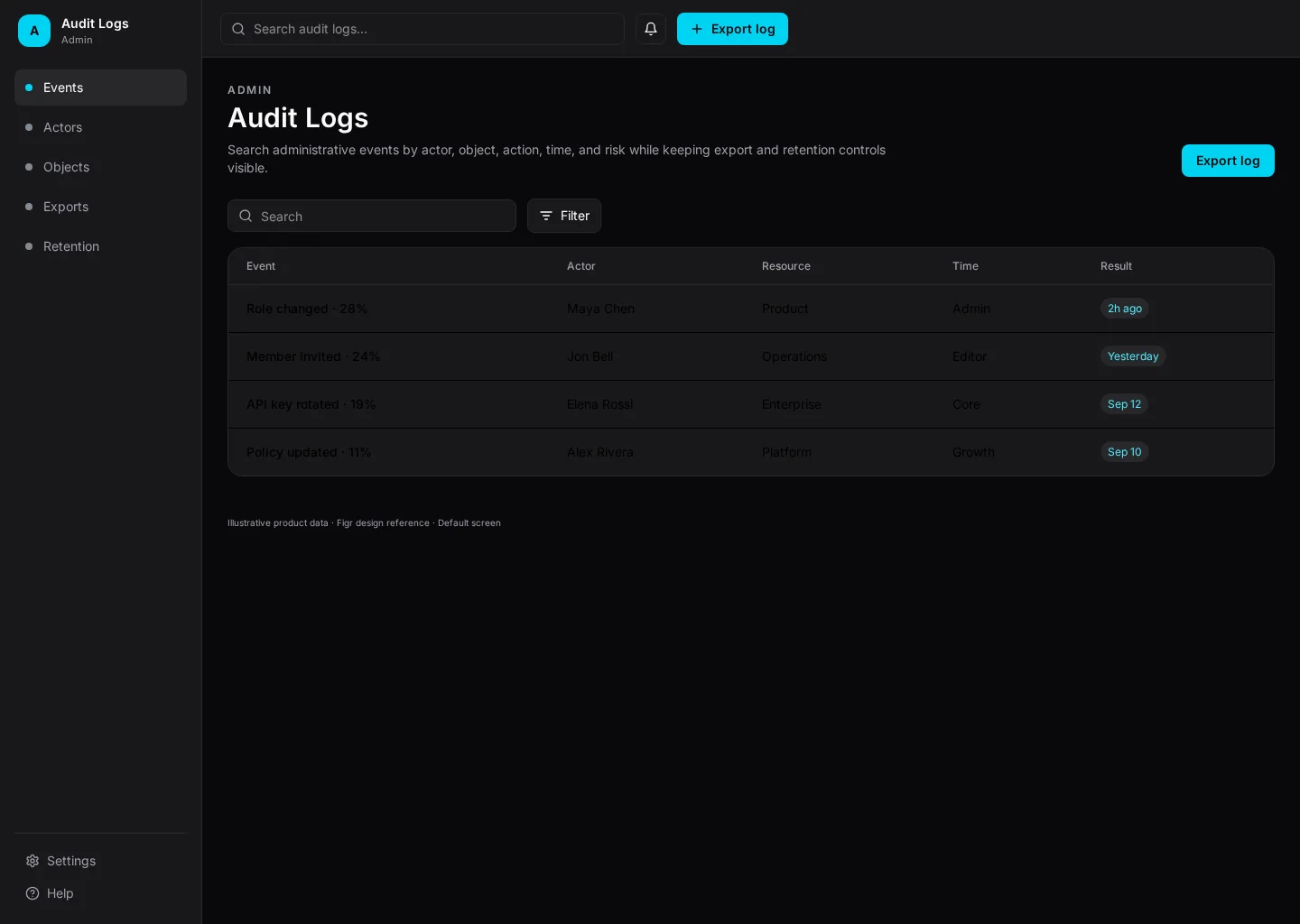Screen dimensions: 1300x924
Task: Click the '2h ago' badge
Action: (x=1125, y=309)
